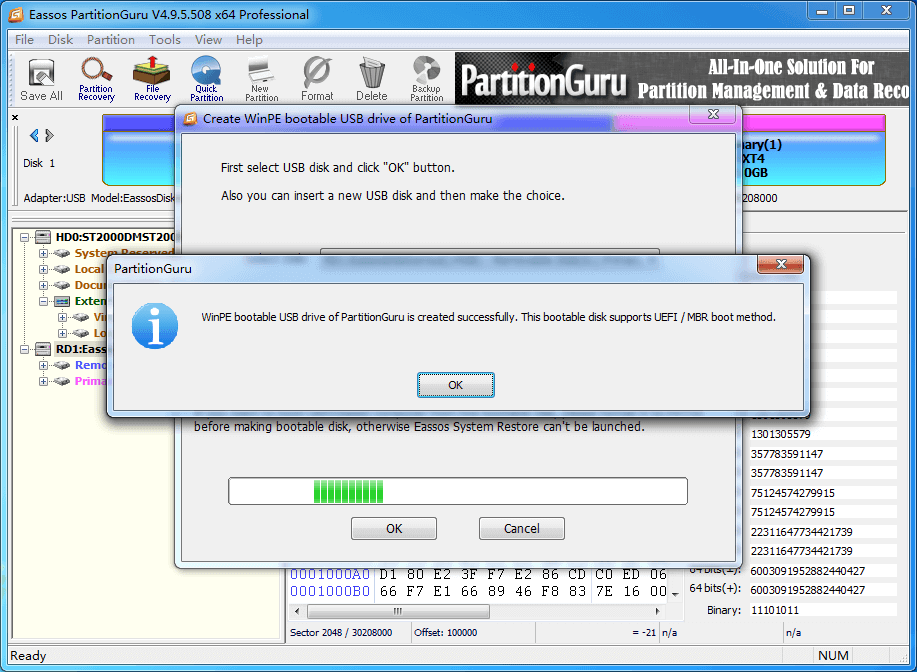Click OK in the Create WinPE dialog

tap(394, 528)
